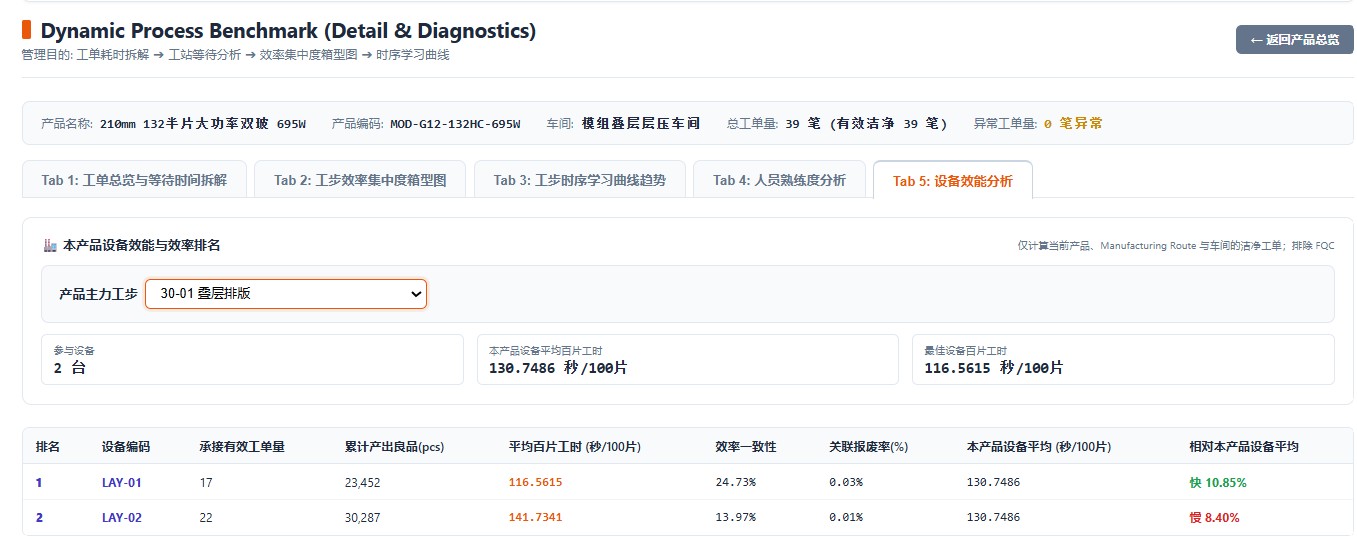Click the 效率一致性 column header
Screen dimensions: 1357x537
point(746,447)
